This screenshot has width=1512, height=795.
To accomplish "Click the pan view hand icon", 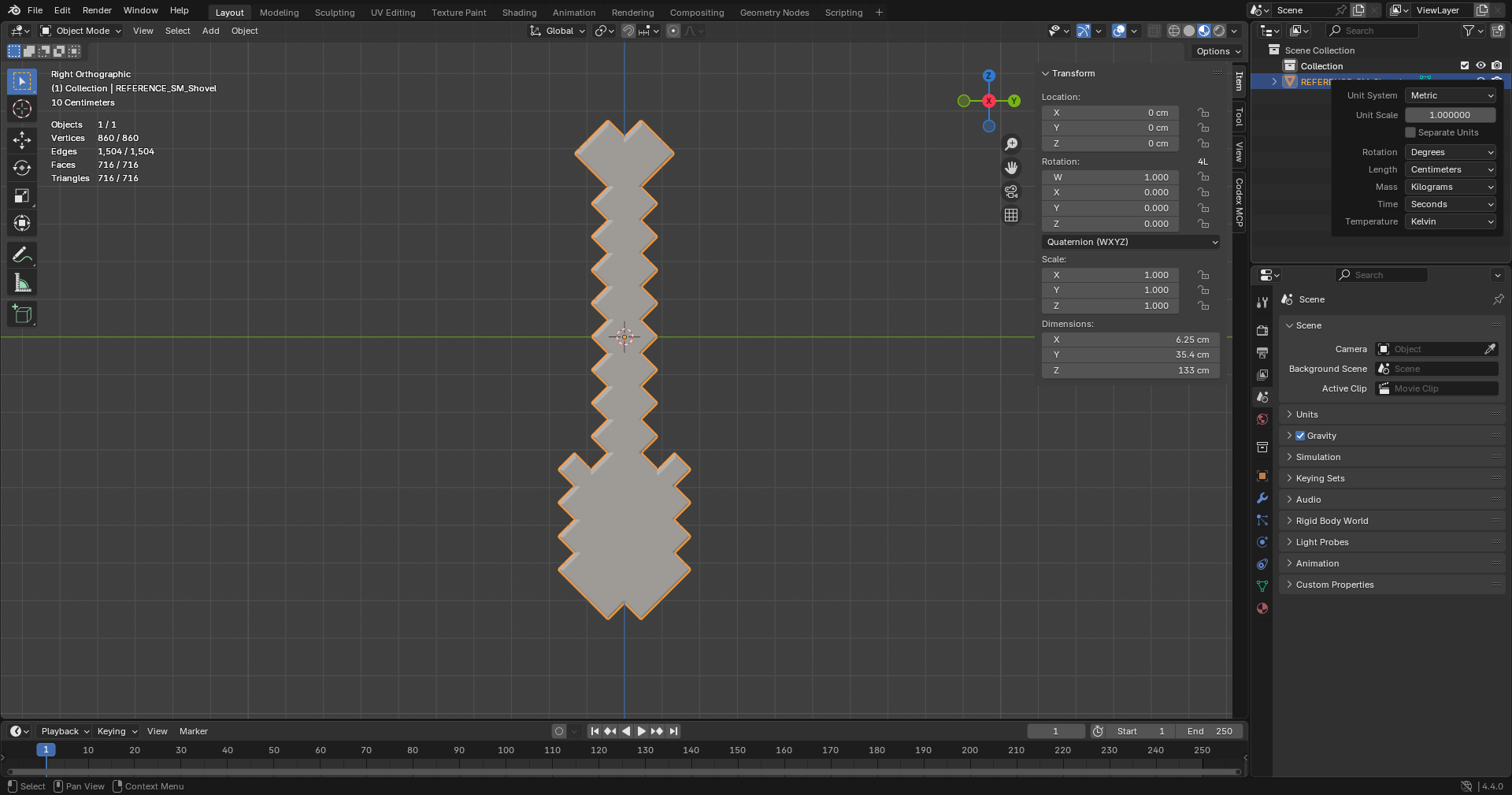I will [1011, 168].
